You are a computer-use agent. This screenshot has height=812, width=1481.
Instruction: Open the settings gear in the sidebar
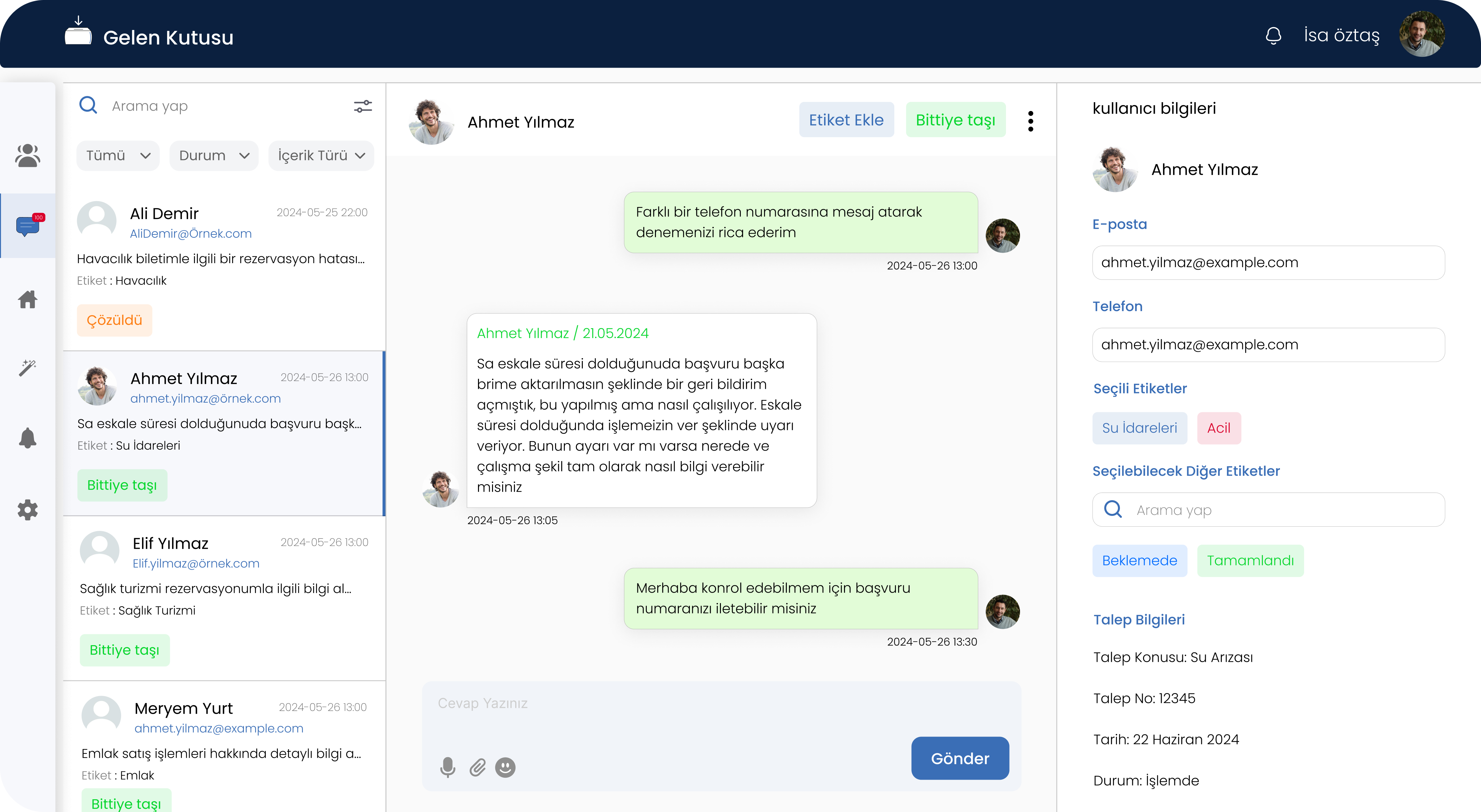click(28, 510)
